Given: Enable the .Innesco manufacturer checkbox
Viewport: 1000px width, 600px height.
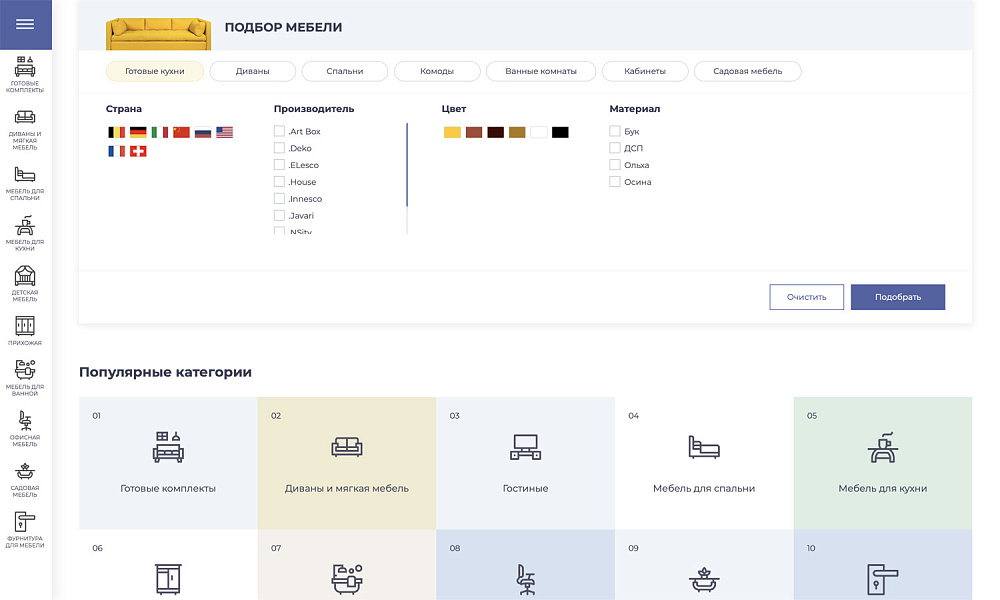Looking at the screenshot, I should tap(279, 198).
